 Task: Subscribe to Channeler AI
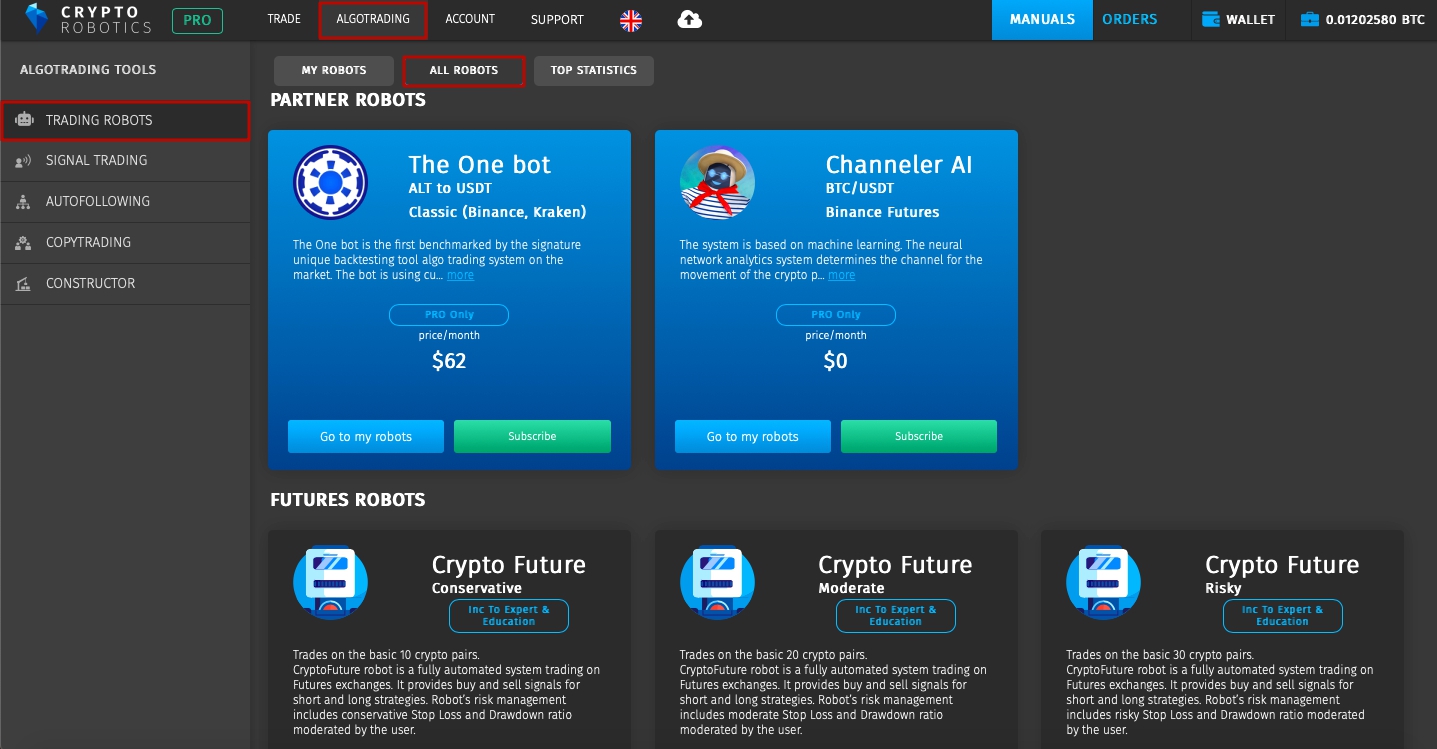919,437
